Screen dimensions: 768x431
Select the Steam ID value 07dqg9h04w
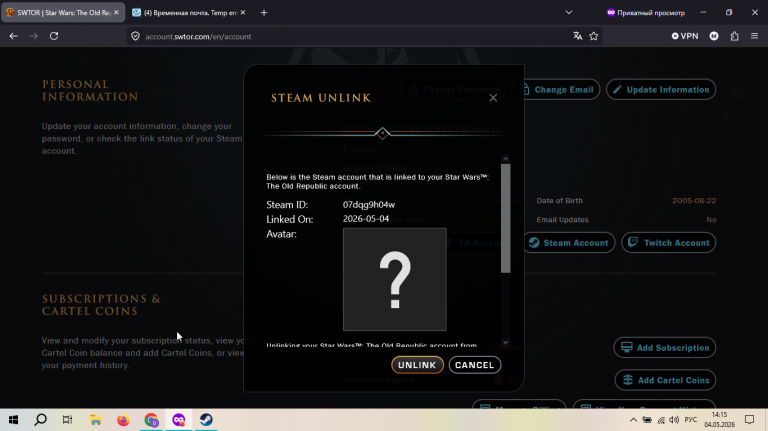tap(369, 205)
